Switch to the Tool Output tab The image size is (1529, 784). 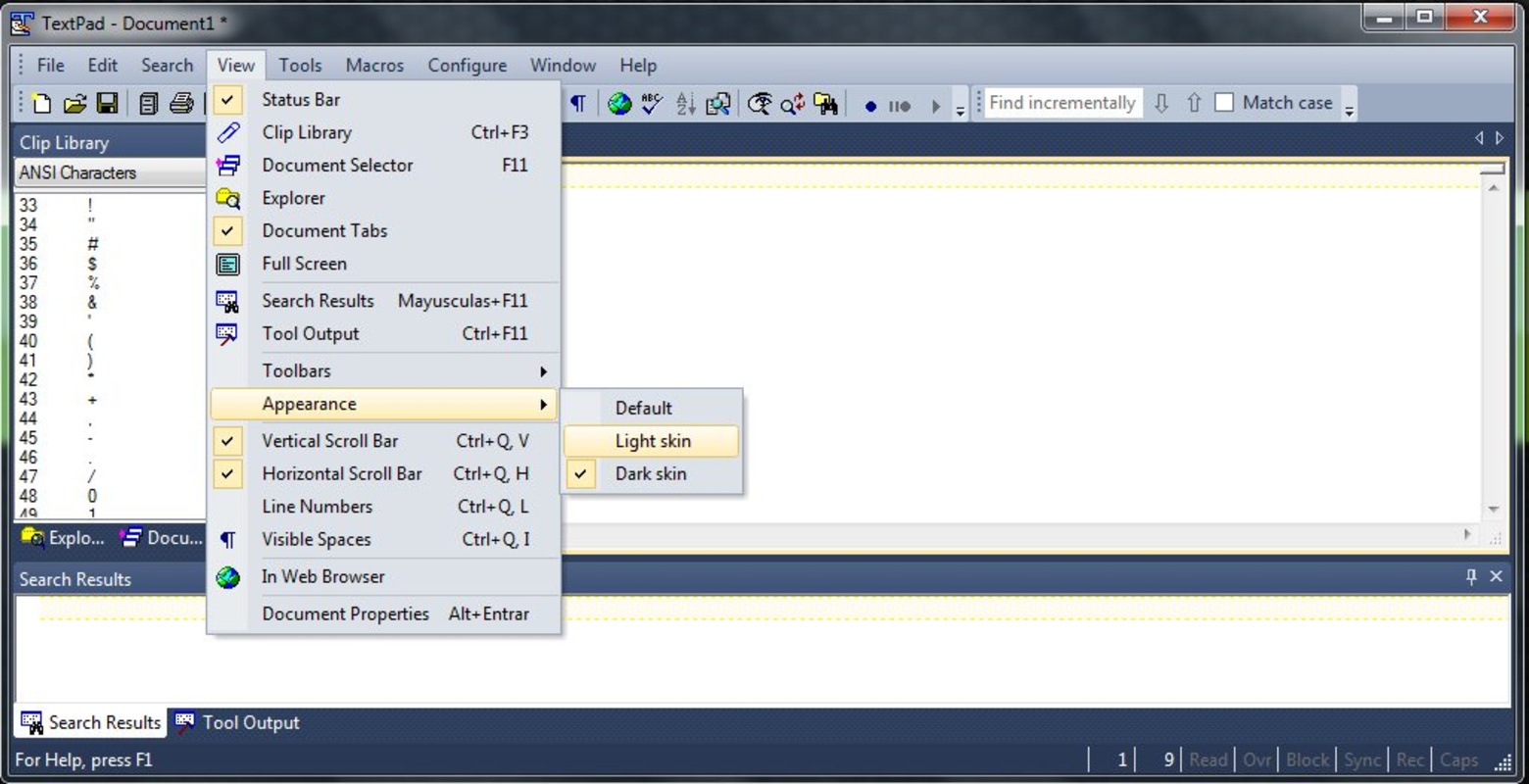pyautogui.click(x=237, y=722)
